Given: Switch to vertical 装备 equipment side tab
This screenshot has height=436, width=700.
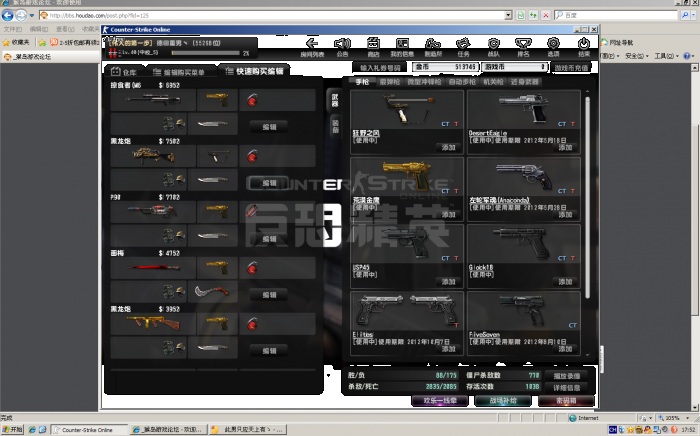Looking at the screenshot, I should tap(335, 126).
